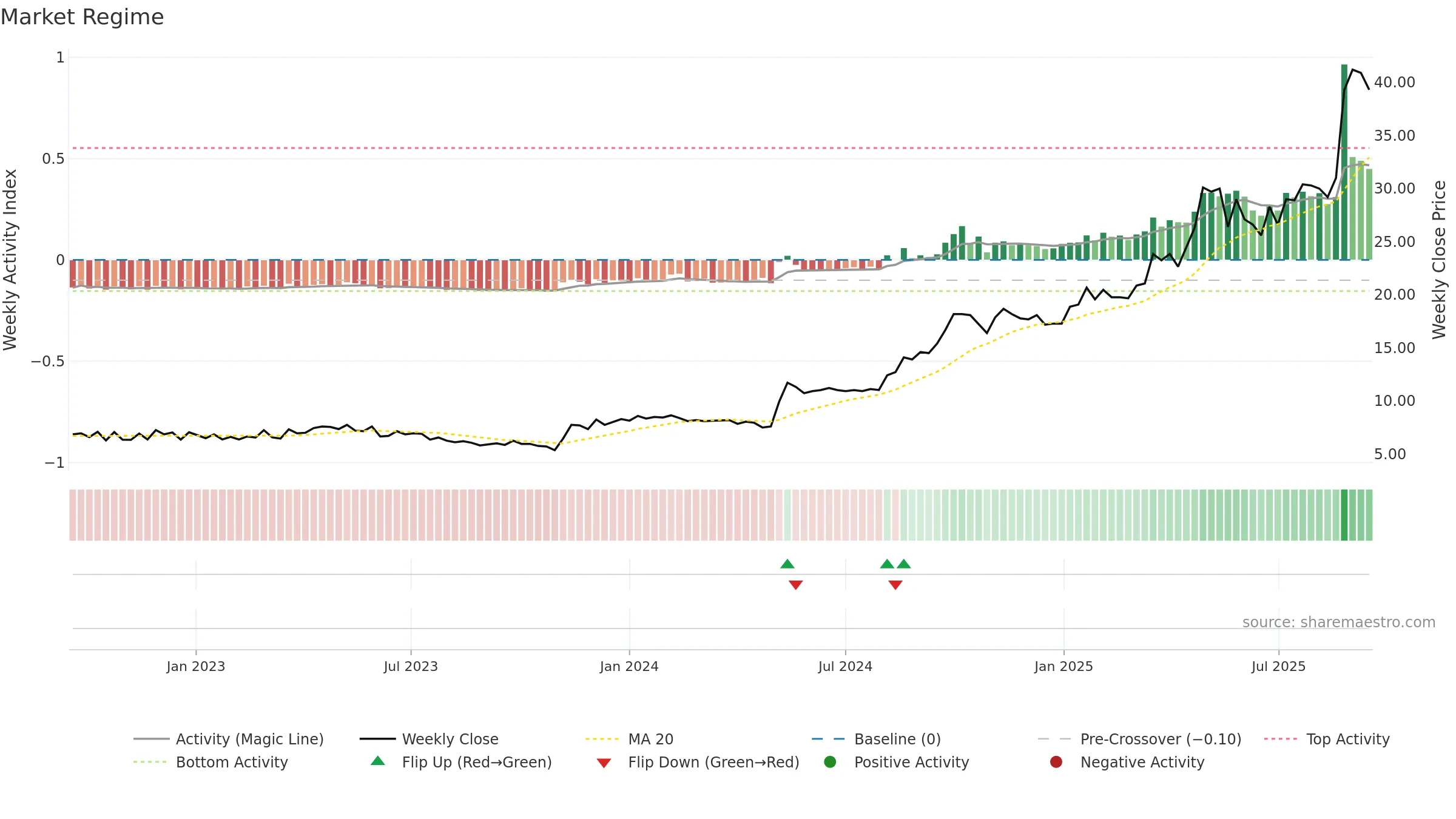Toggle the Flip Up (Red→Green) legend entry
The width and height of the screenshot is (1456, 819).
pos(461,762)
